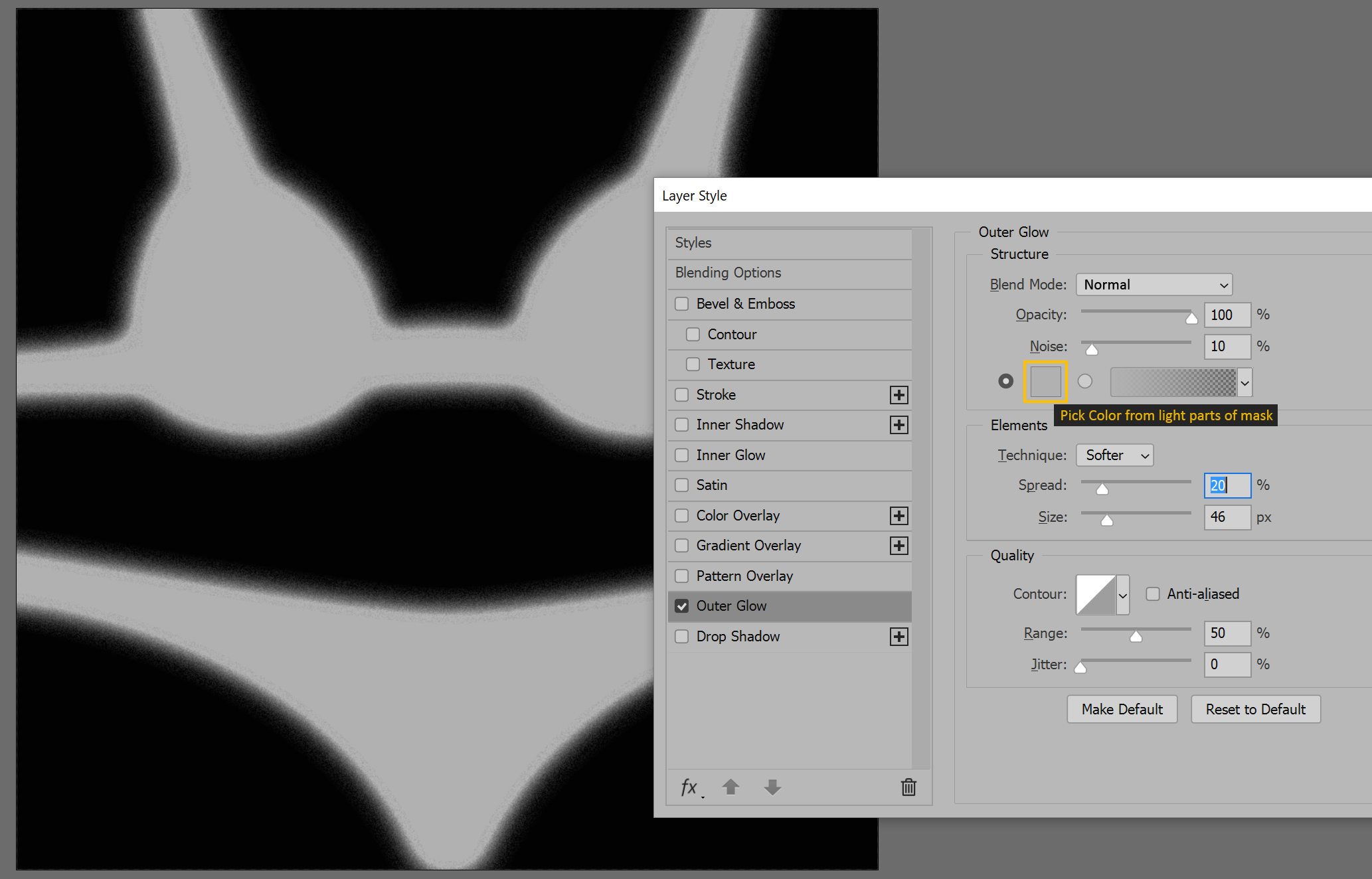This screenshot has width=1372, height=879.
Task: Click in the Noise percent field
Action: pos(1227,347)
